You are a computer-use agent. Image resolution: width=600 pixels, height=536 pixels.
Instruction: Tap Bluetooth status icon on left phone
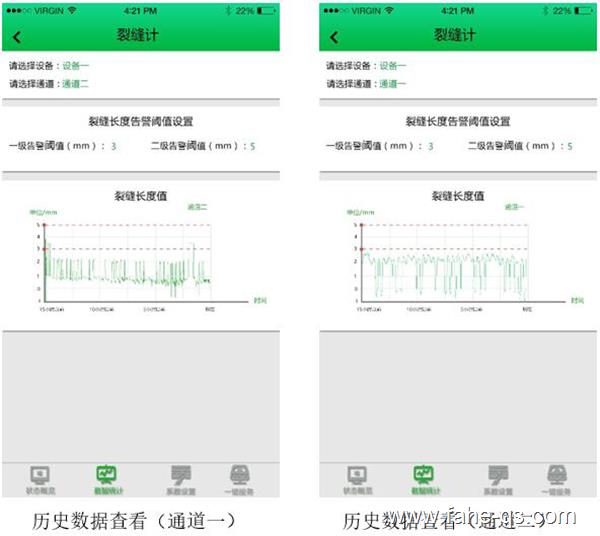pos(228,11)
